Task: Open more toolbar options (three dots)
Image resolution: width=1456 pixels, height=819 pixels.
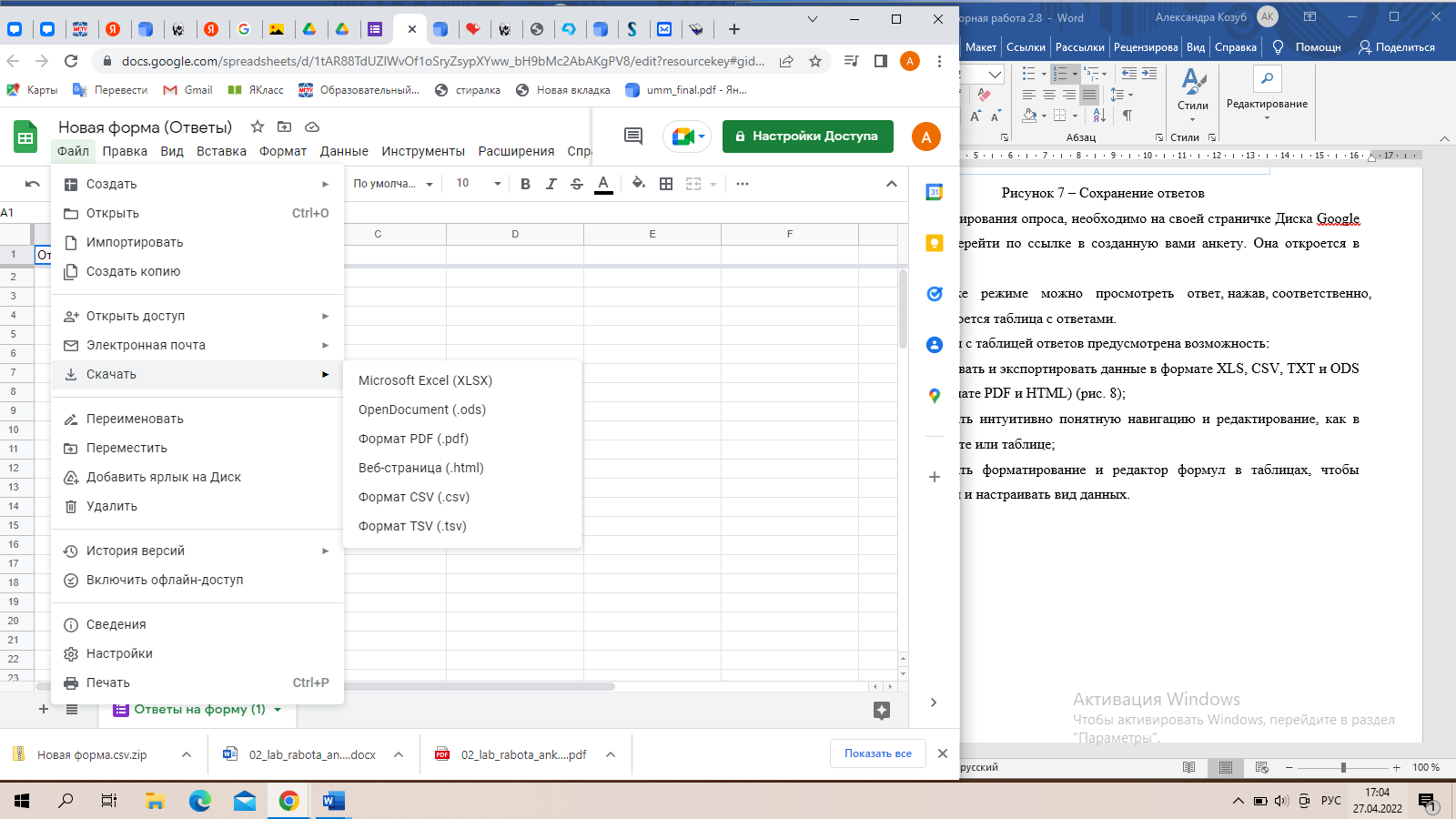Action: tap(743, 184)
